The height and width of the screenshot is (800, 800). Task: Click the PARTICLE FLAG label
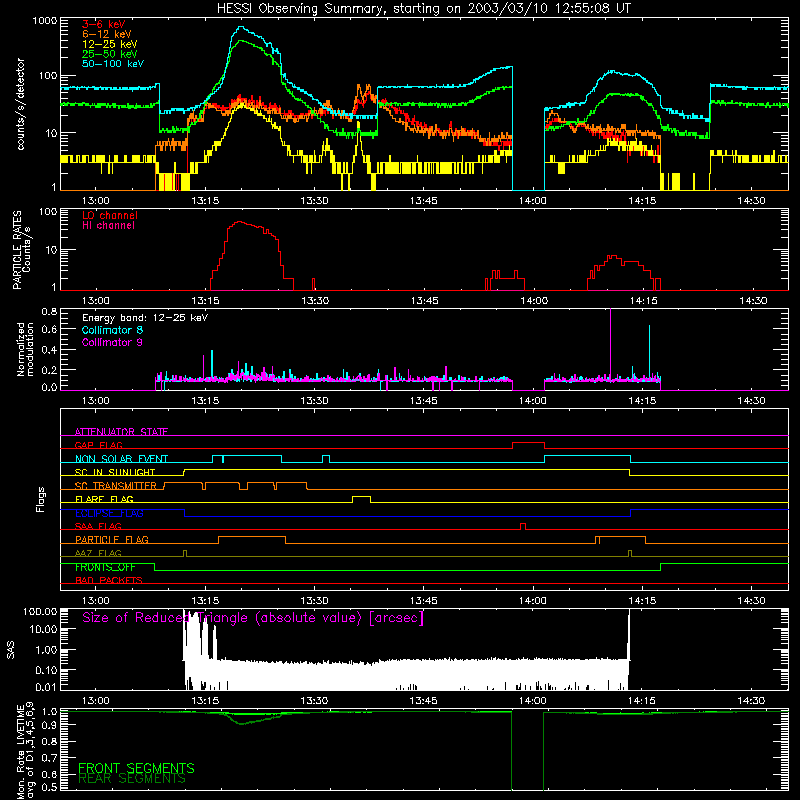112,539
